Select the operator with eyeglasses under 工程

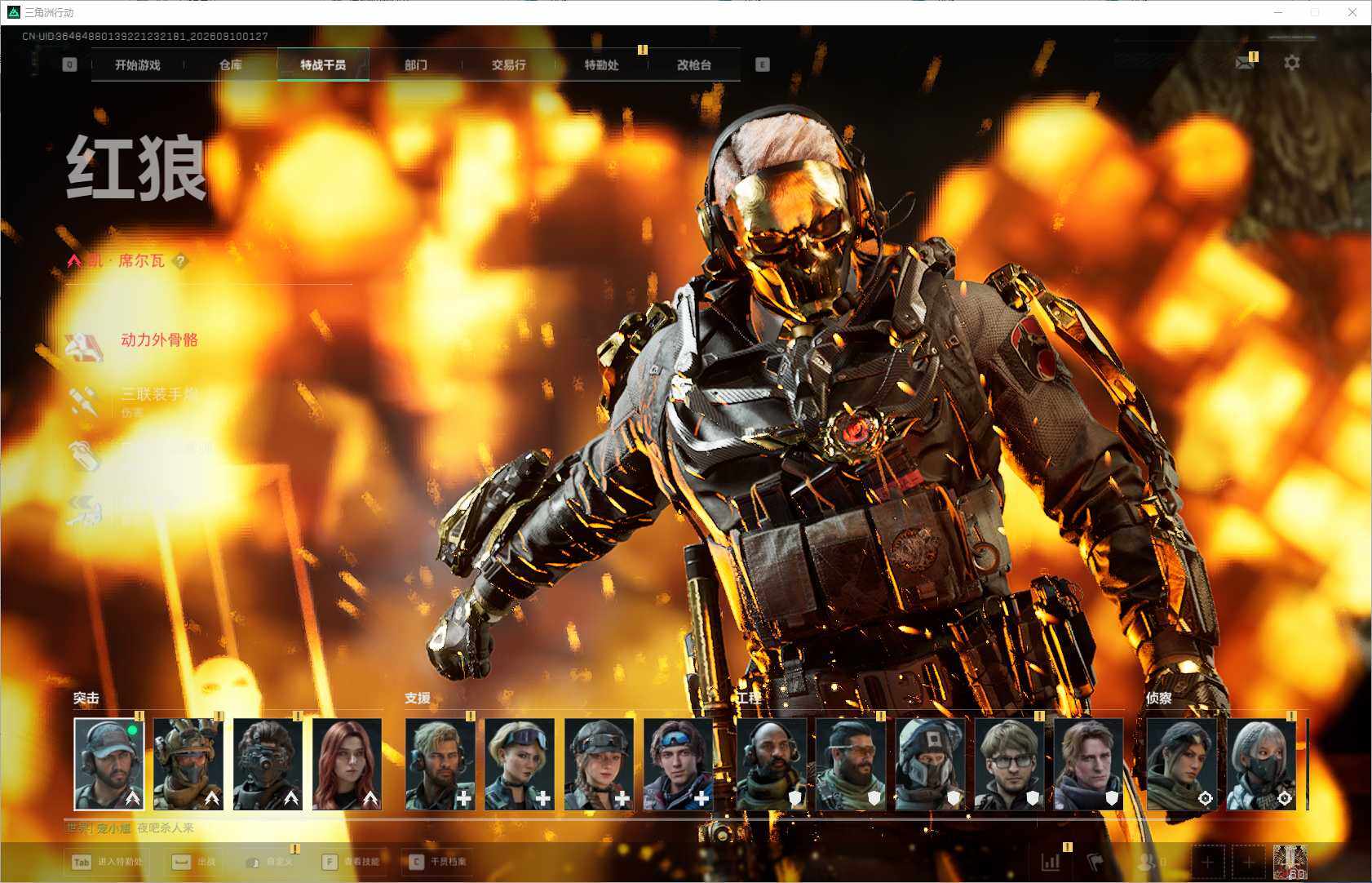pyautogui.click(x=1009, y=764)
